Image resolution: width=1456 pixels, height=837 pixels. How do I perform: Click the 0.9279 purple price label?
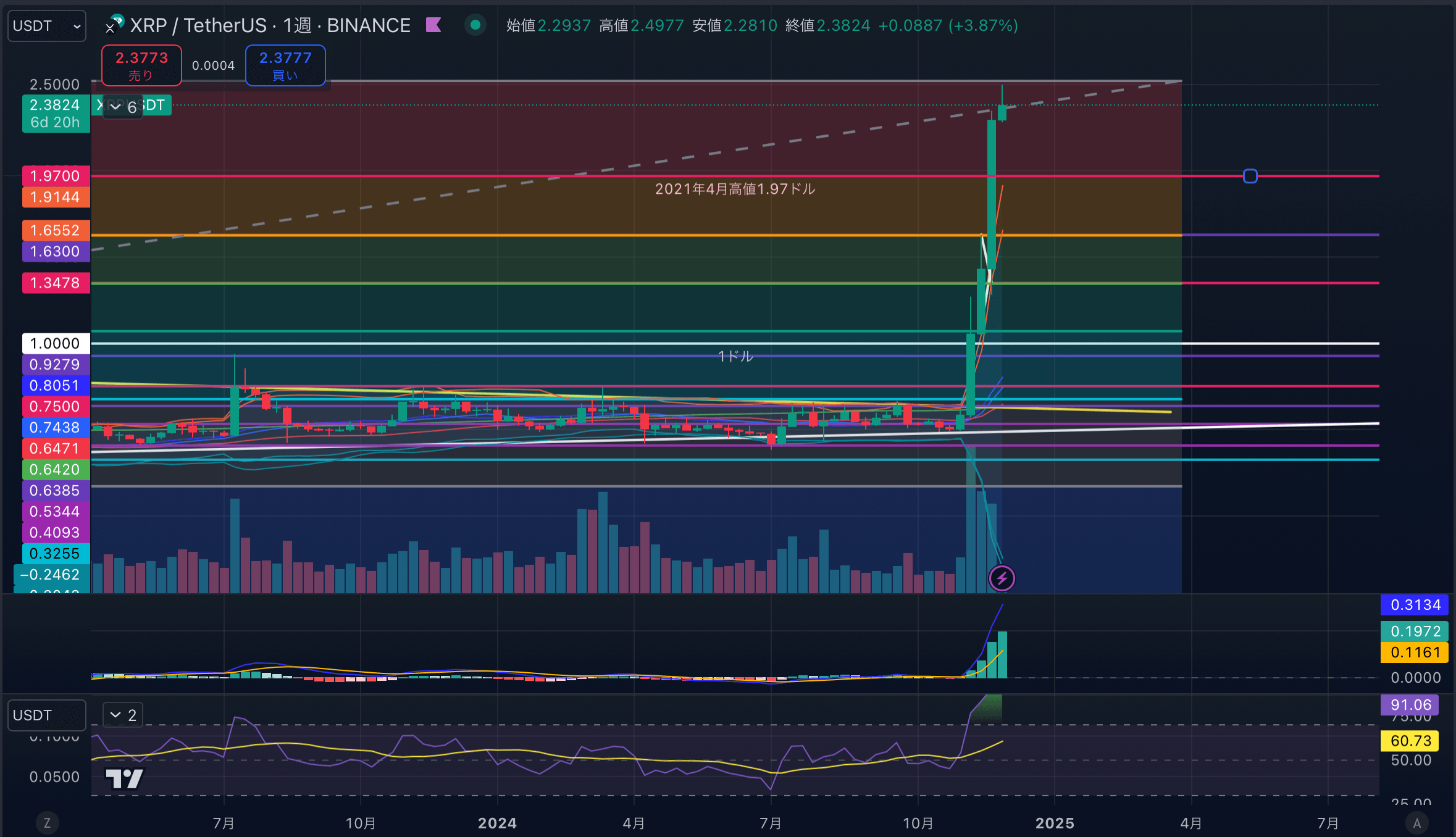[56, 364]
